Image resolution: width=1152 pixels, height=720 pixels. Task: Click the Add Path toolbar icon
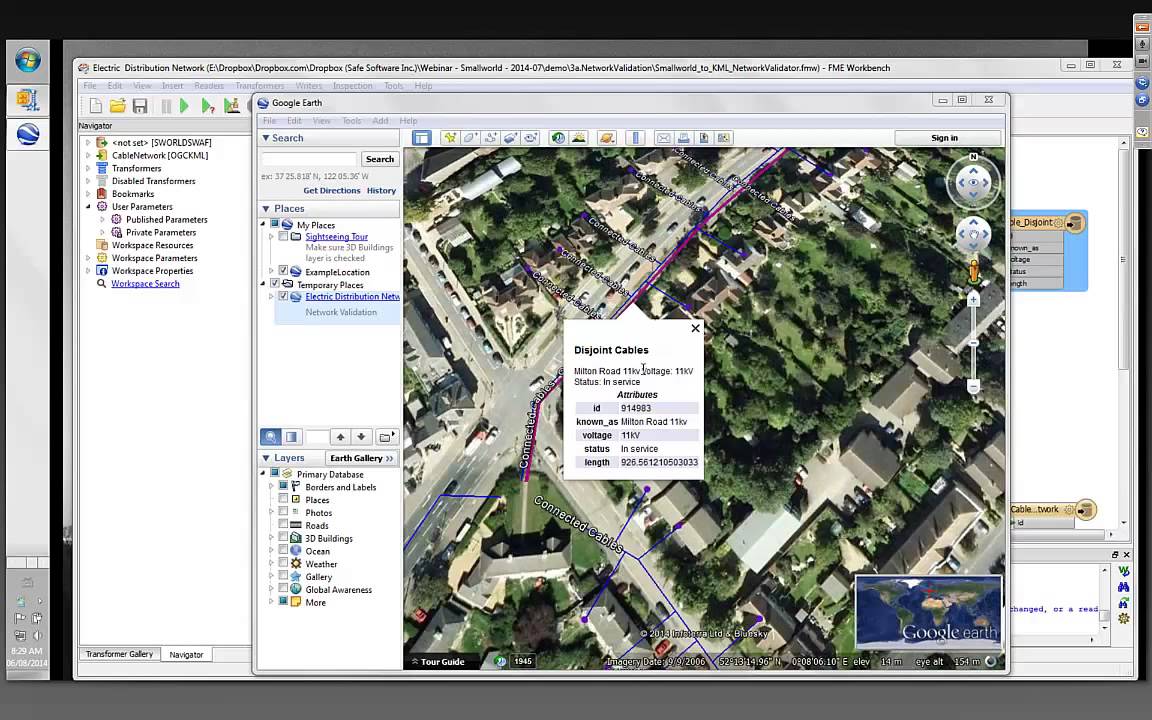490,138
